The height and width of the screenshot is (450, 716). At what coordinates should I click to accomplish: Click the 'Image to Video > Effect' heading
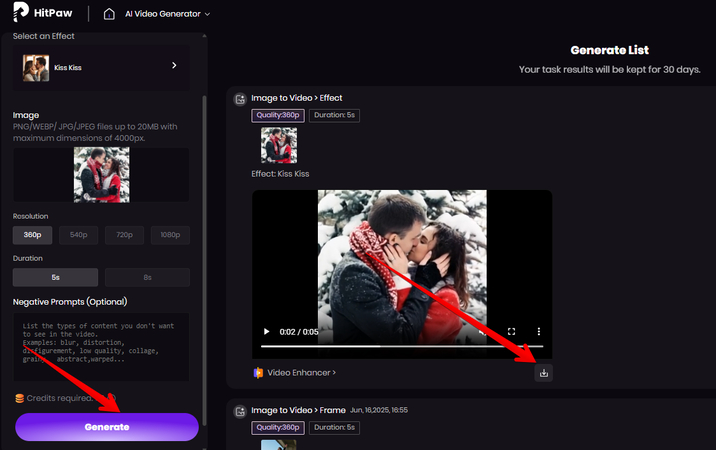296,98
